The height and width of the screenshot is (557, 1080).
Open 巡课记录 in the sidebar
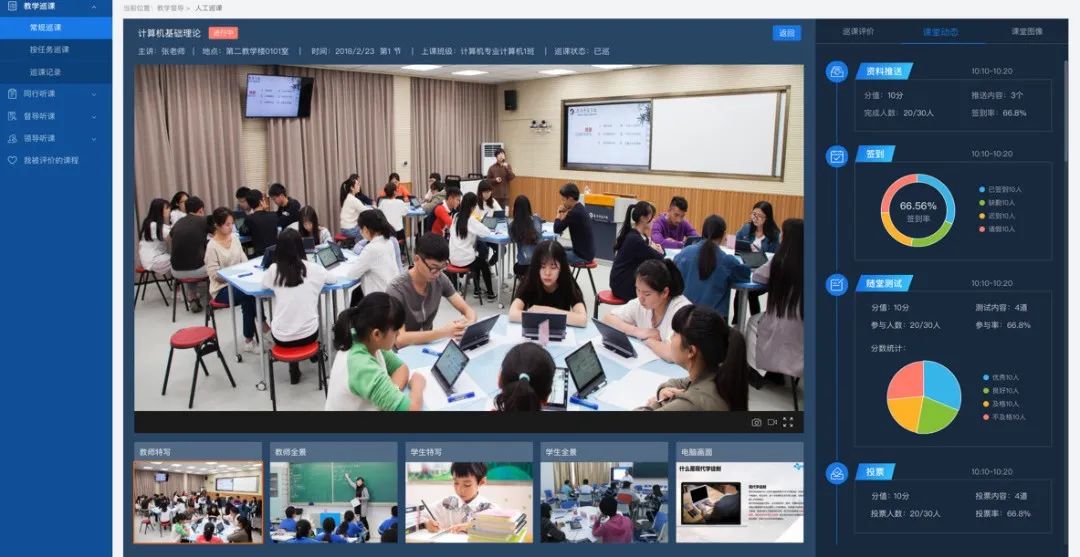pos(45,72)
